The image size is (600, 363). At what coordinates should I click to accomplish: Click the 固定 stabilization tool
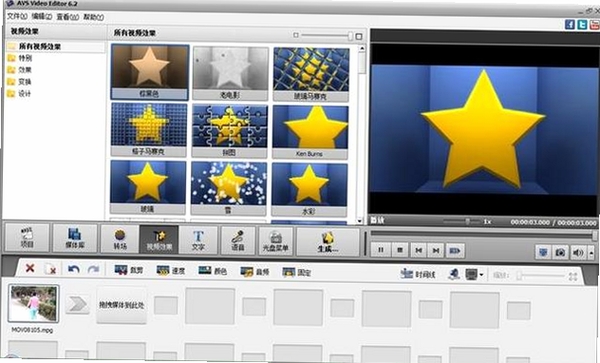[x=297, y=272]
